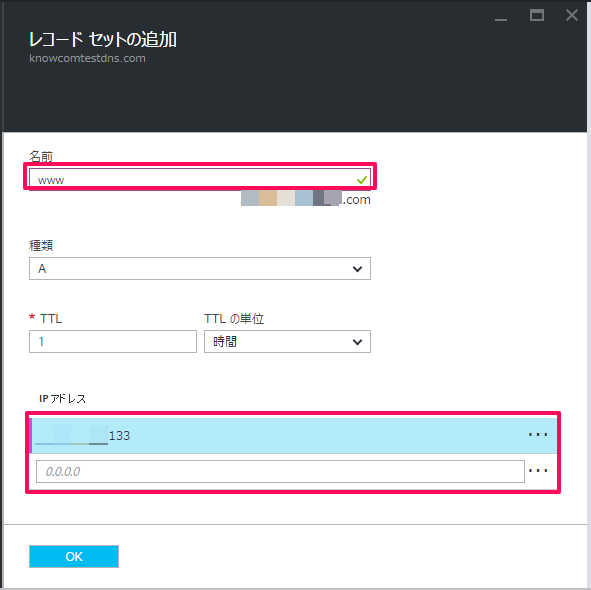Image resolution: width=591 pixels, height=590 pixels.
Task: Focus the TTL value field
Action: tap(113, 342)
